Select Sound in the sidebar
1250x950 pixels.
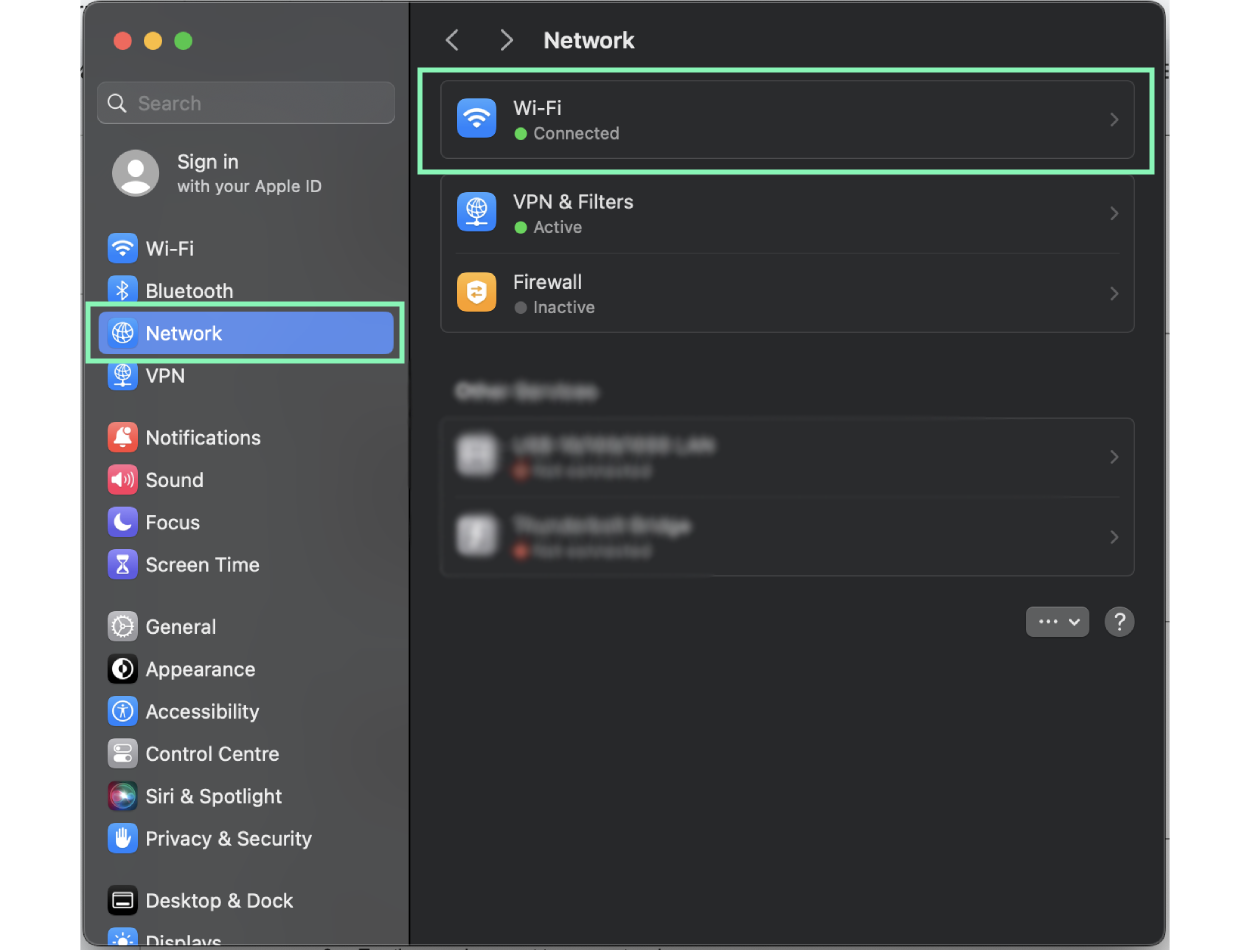(246, 480)
